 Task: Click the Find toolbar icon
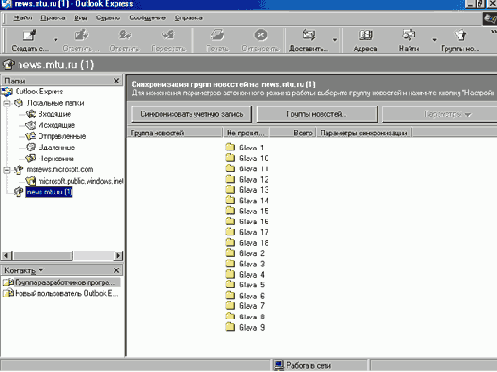[409, 35]
